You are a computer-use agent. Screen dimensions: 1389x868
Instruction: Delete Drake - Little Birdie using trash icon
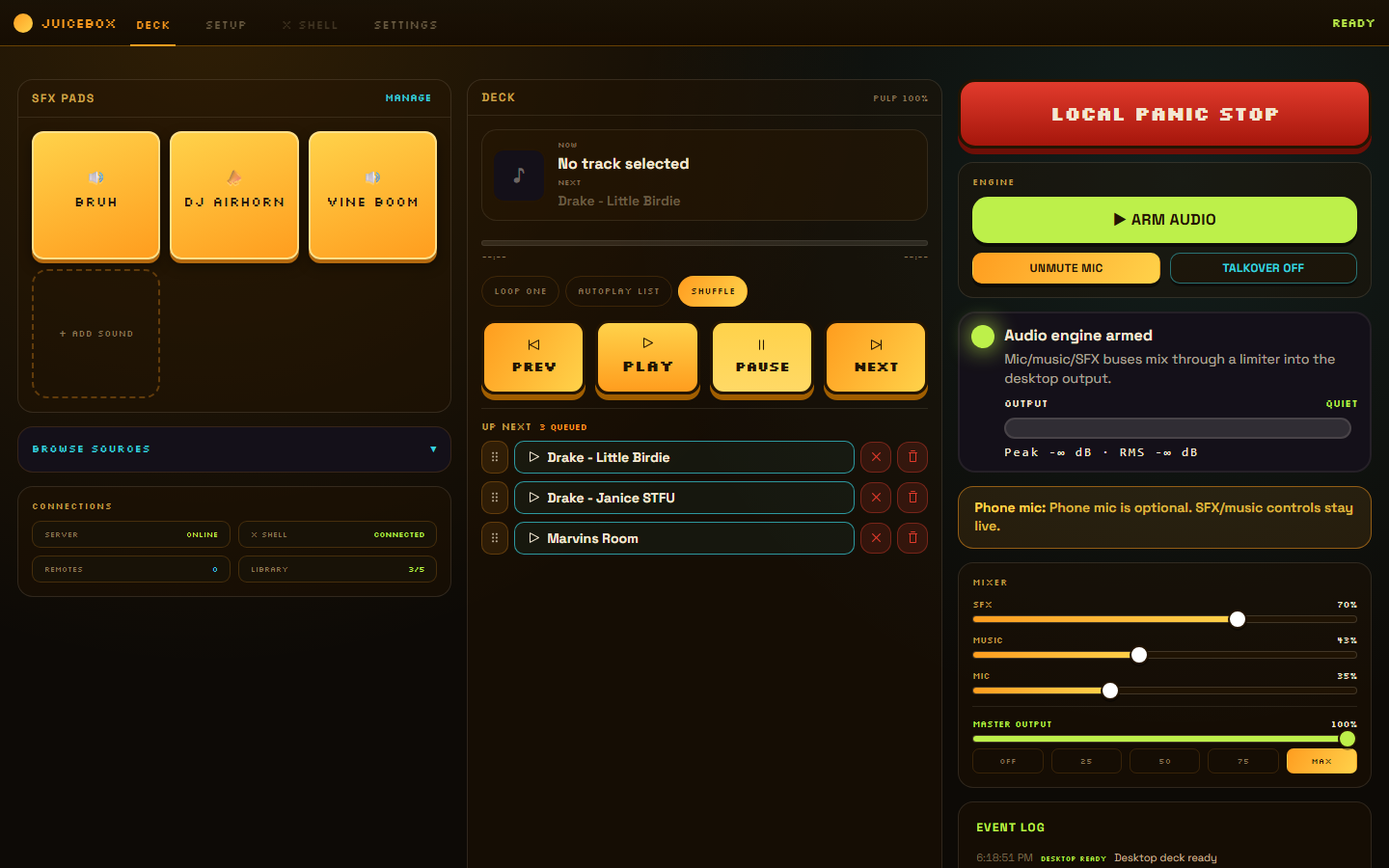[x=912, y=457]
